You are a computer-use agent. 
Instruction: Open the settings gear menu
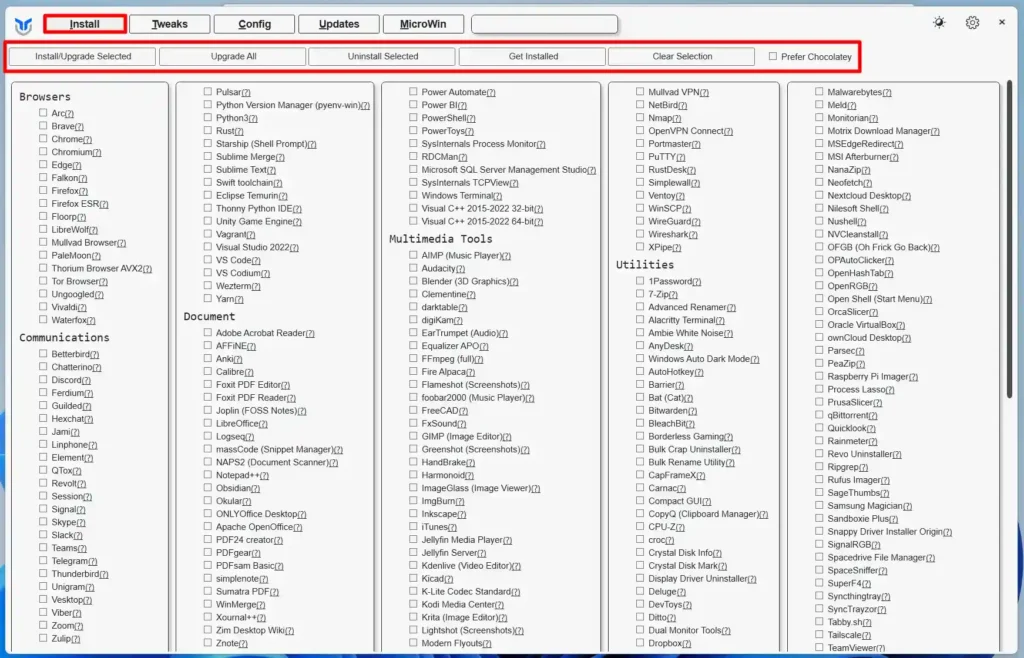(972, 23)
